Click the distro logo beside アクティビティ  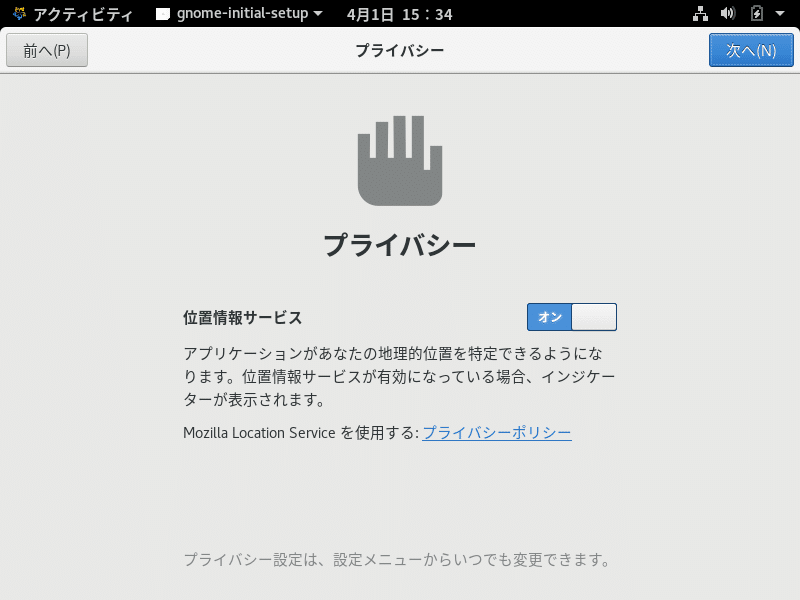[19, 14]
